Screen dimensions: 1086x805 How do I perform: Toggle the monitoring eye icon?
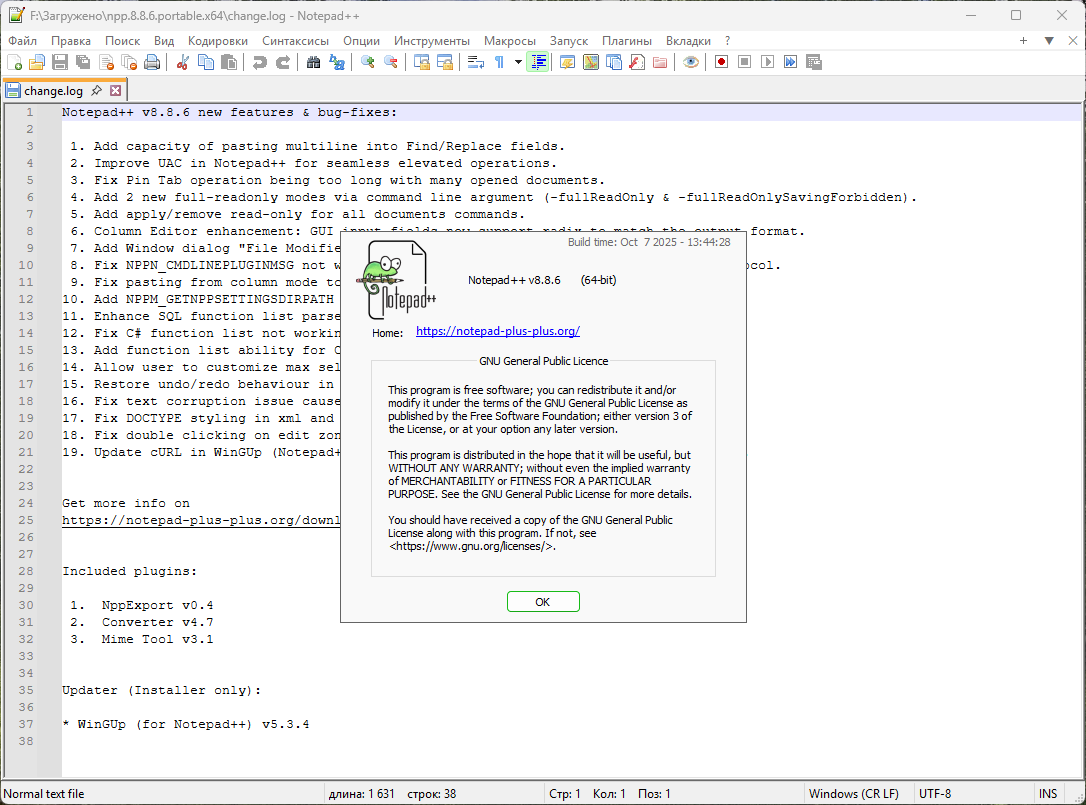click(691, 62)
